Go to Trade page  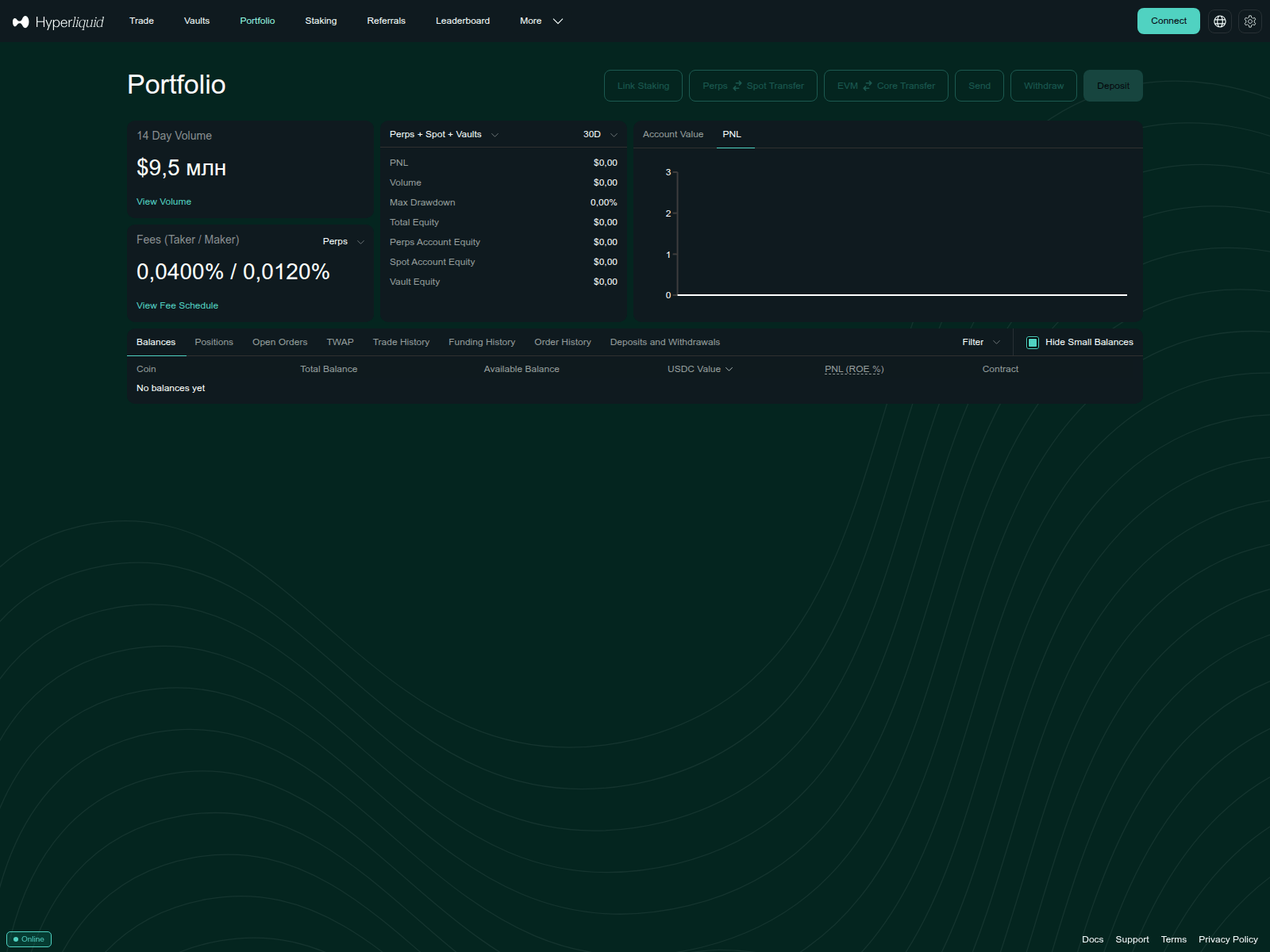(141, 21)
